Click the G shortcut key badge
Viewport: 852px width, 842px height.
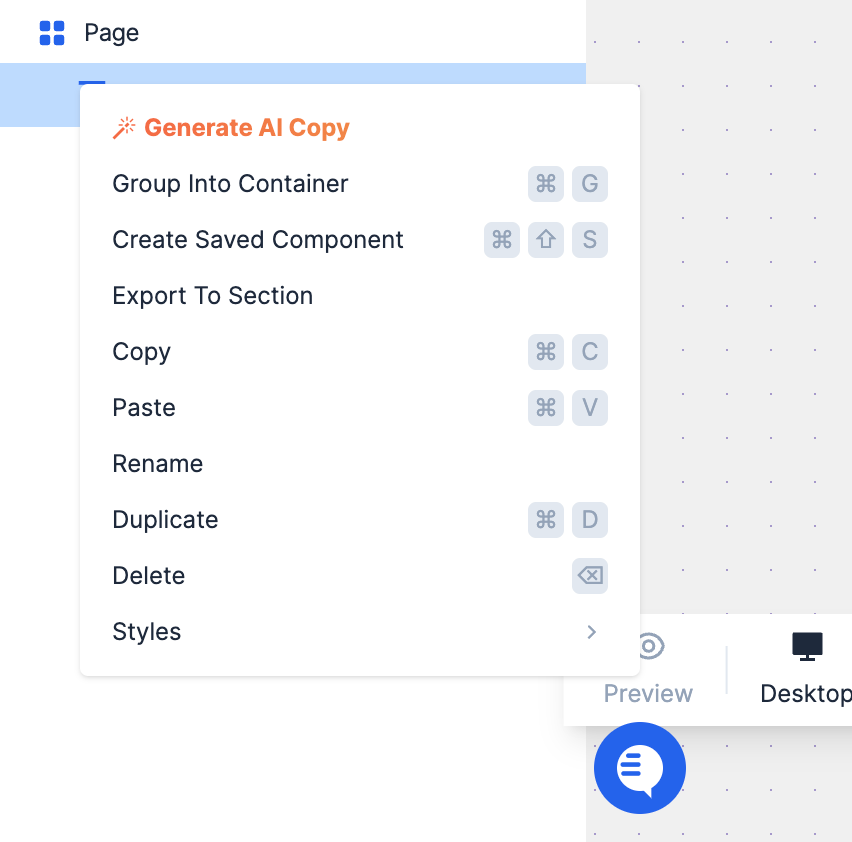590,184
